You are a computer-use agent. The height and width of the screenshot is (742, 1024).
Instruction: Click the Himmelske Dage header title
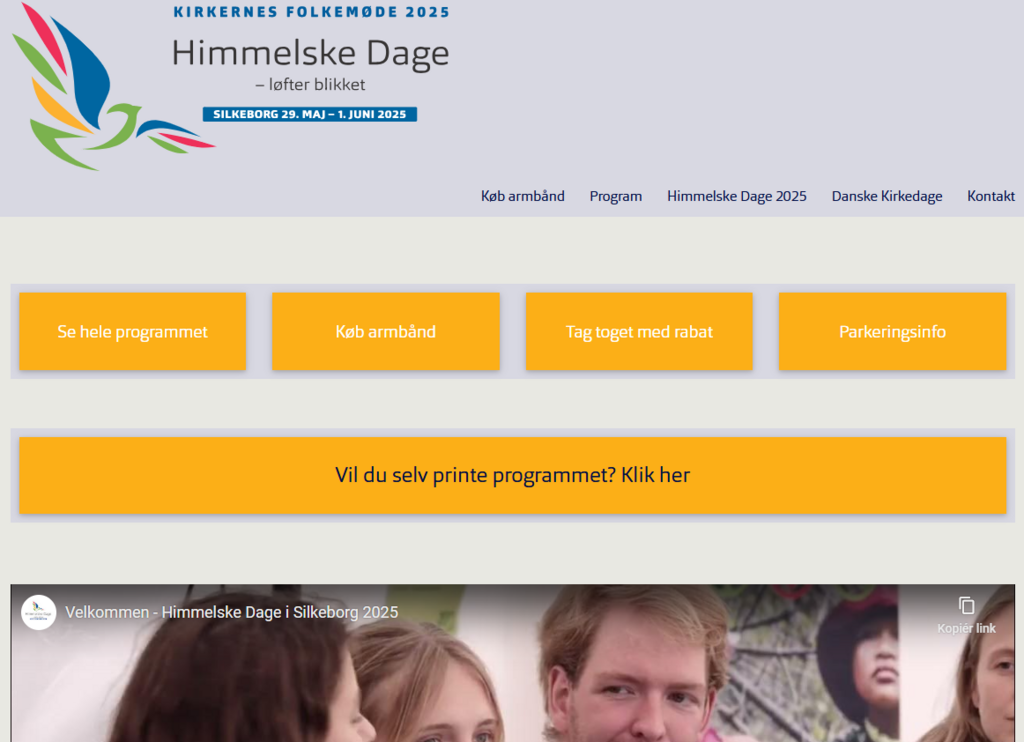pyautogui.click(x=310, y=53)
